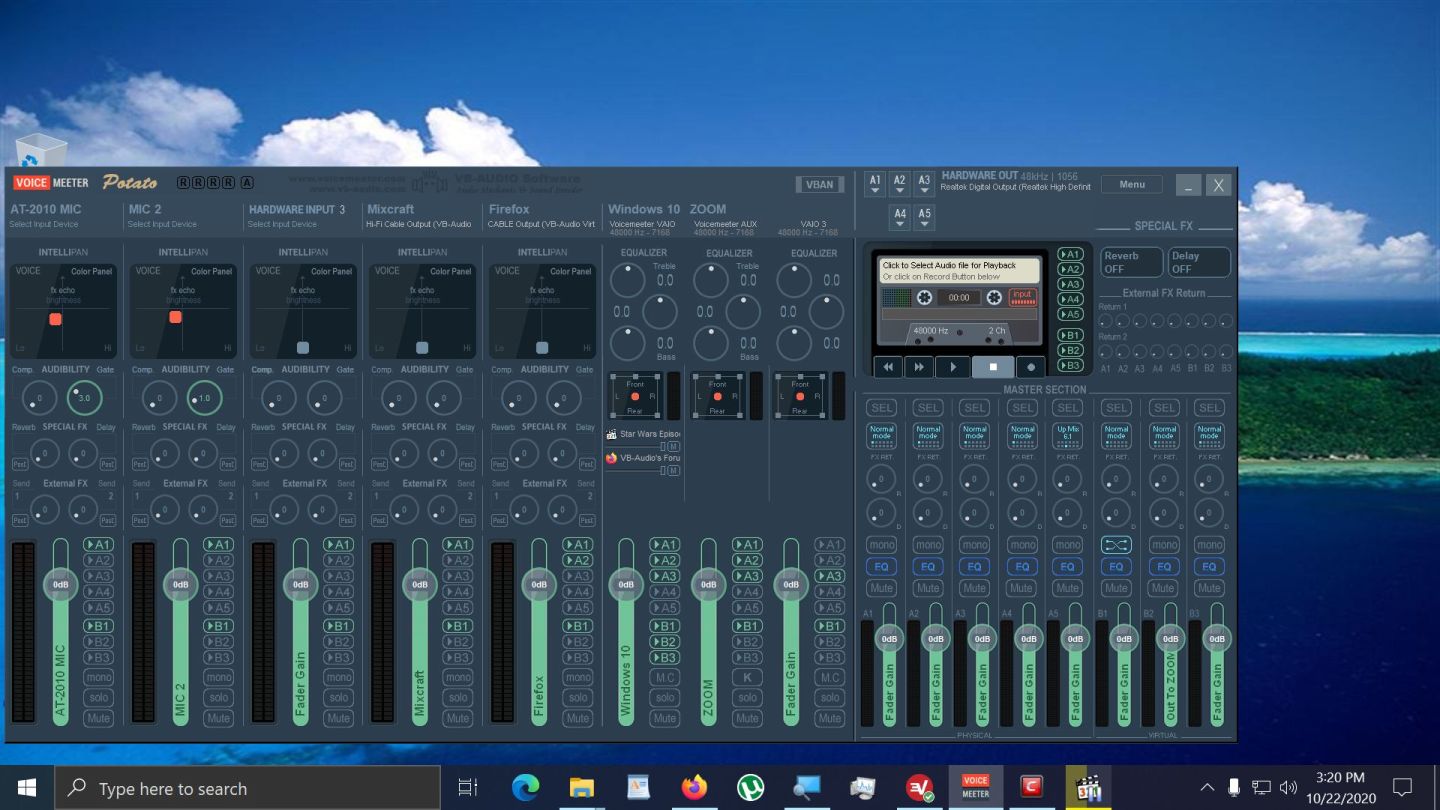
Task: Click the cassette Record button
Action: click(1031, 367)
